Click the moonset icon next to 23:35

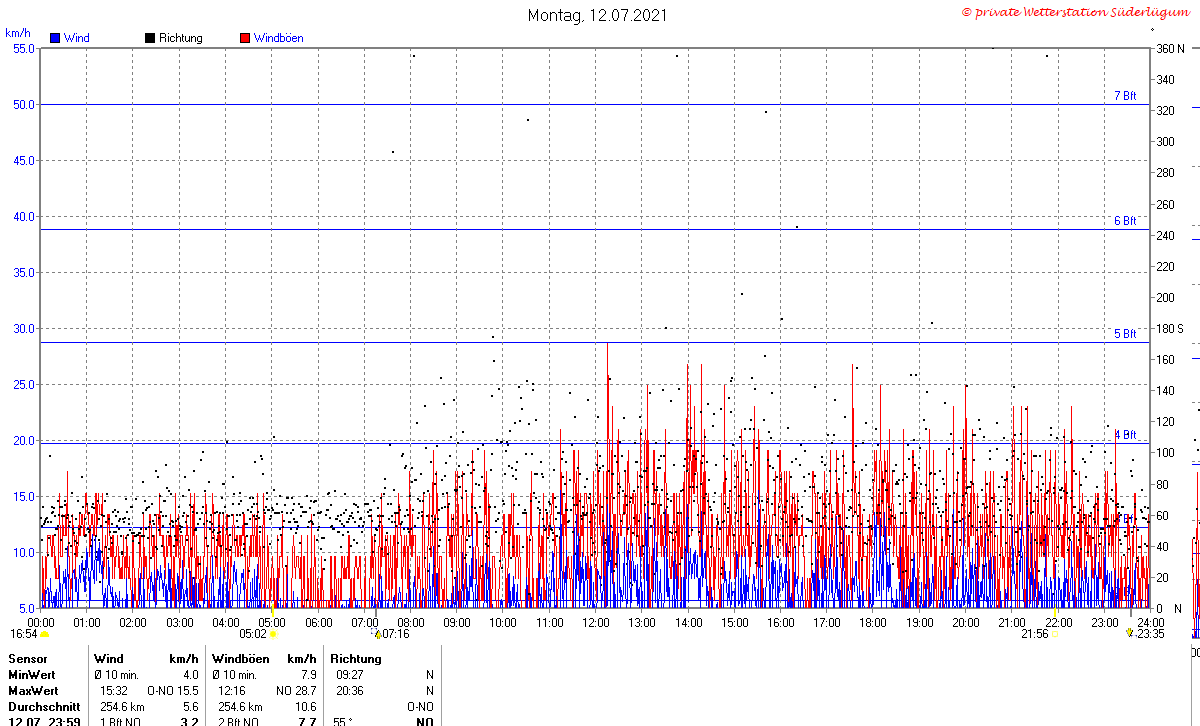pos(1129,633)
